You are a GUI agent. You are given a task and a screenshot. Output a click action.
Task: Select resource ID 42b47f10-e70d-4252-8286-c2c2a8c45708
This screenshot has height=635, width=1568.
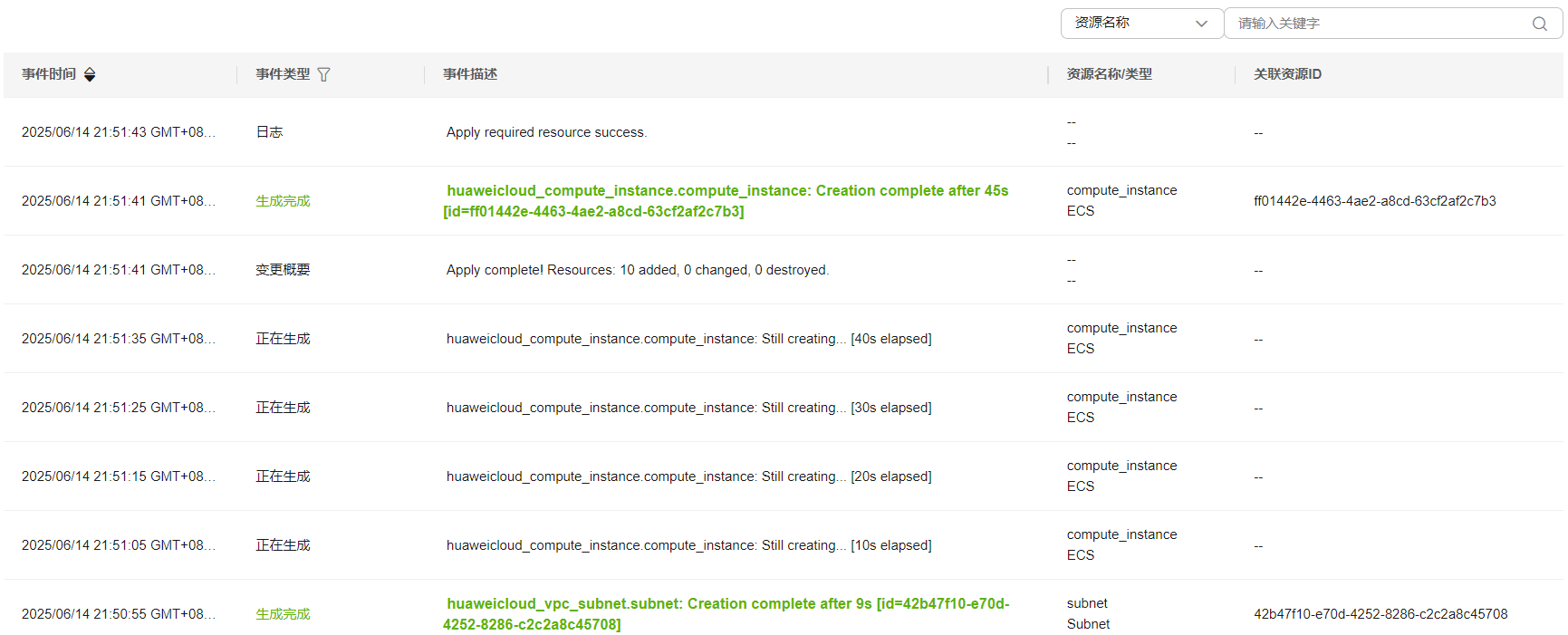click(x=1380, y=614)
